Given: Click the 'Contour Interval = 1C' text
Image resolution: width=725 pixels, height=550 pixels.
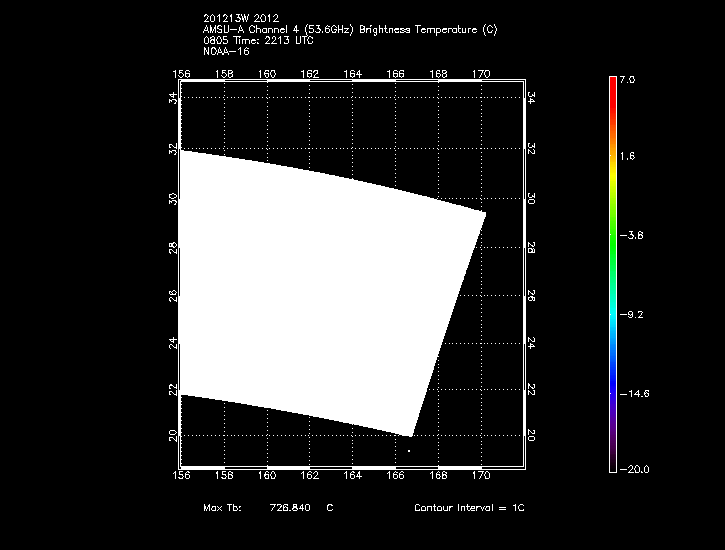Looking at the screenshot, I should coord(469,508).
